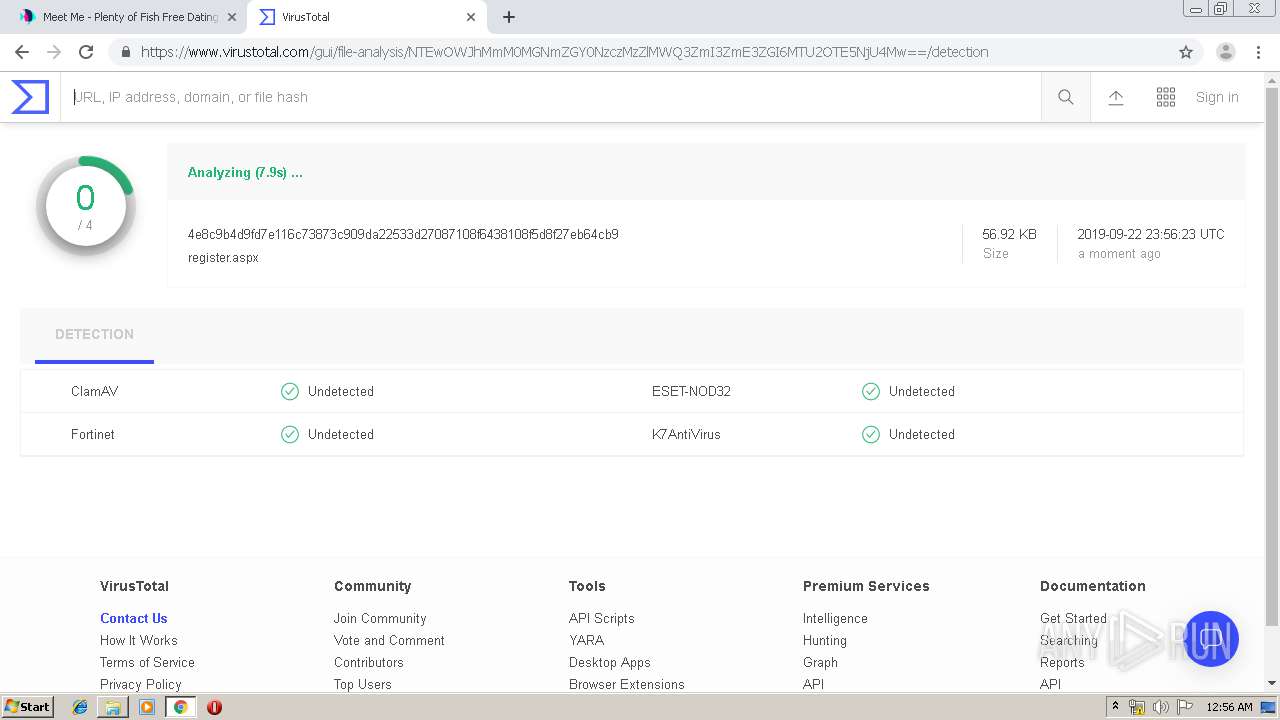Click the upload file icon
This screenshot has width=1280, height=720.
(x=1116, y=97)
